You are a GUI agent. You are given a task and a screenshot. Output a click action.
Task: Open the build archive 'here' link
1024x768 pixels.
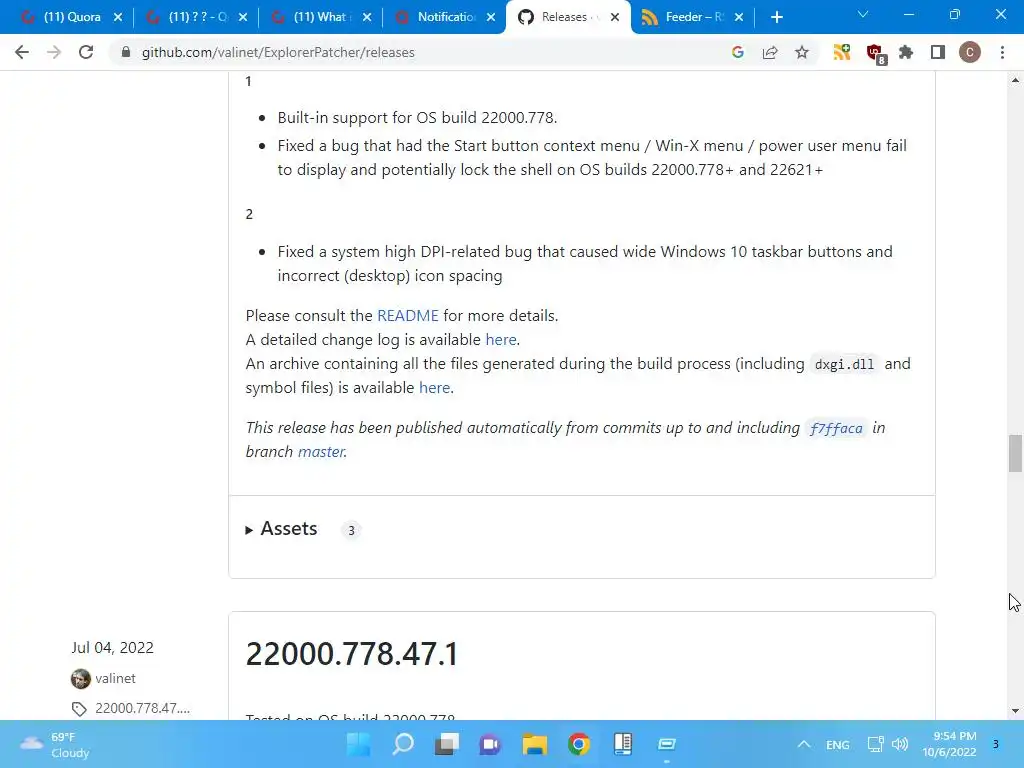434,387
